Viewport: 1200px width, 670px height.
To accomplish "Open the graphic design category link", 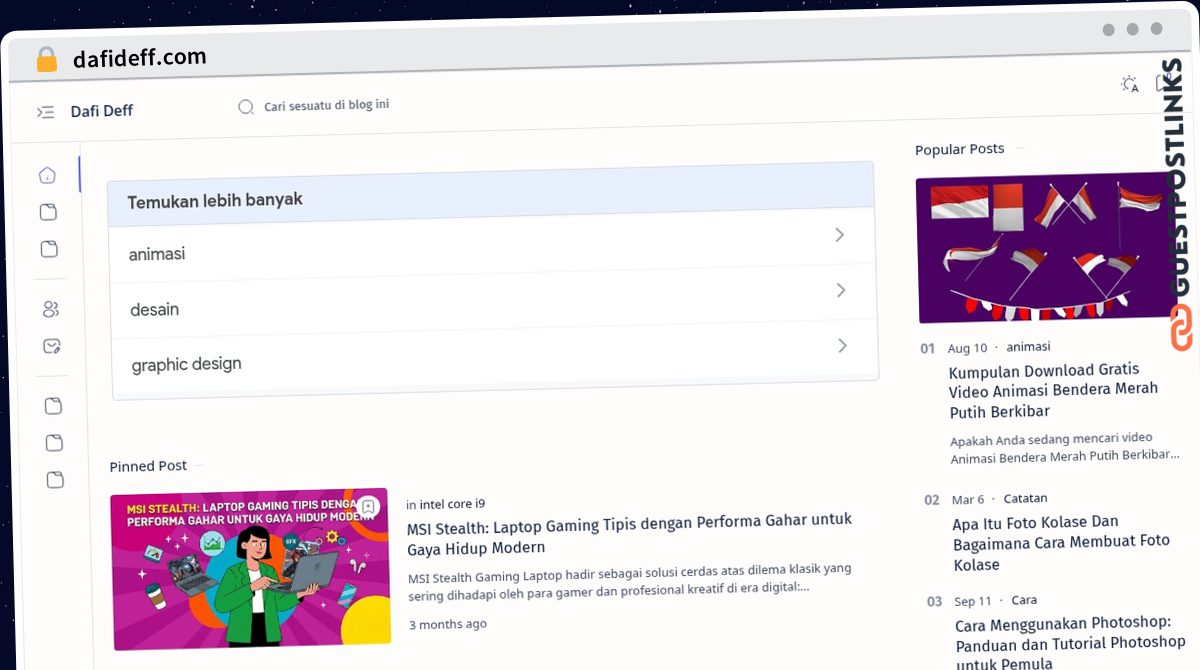I will click(x=187, y=365).
